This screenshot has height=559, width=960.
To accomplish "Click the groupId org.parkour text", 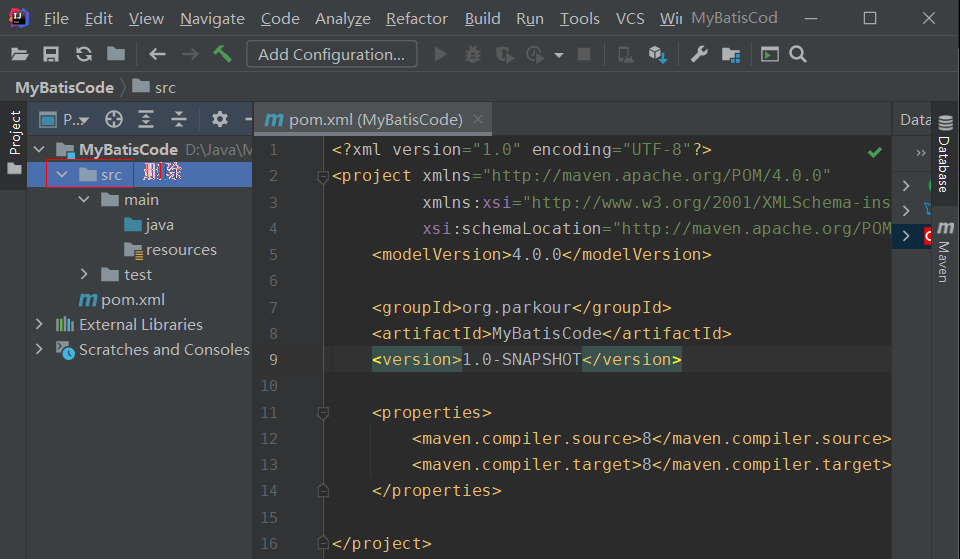I will (x=517, y=307).
